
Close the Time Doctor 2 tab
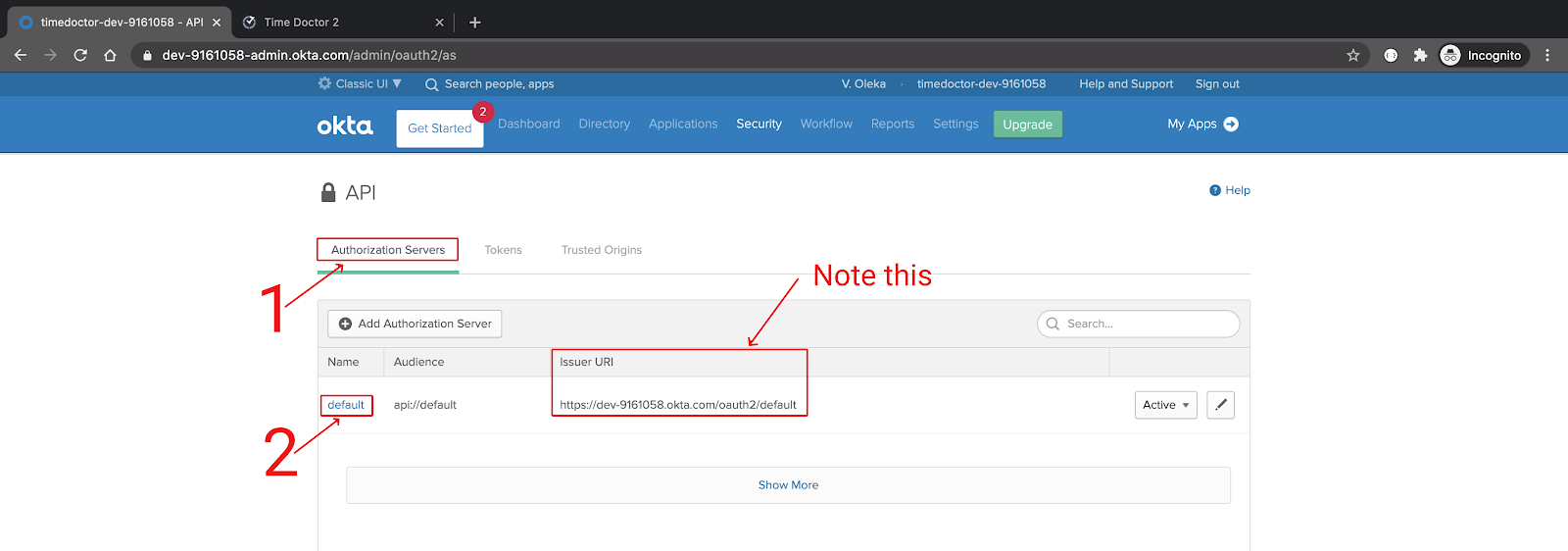(439, 22)
